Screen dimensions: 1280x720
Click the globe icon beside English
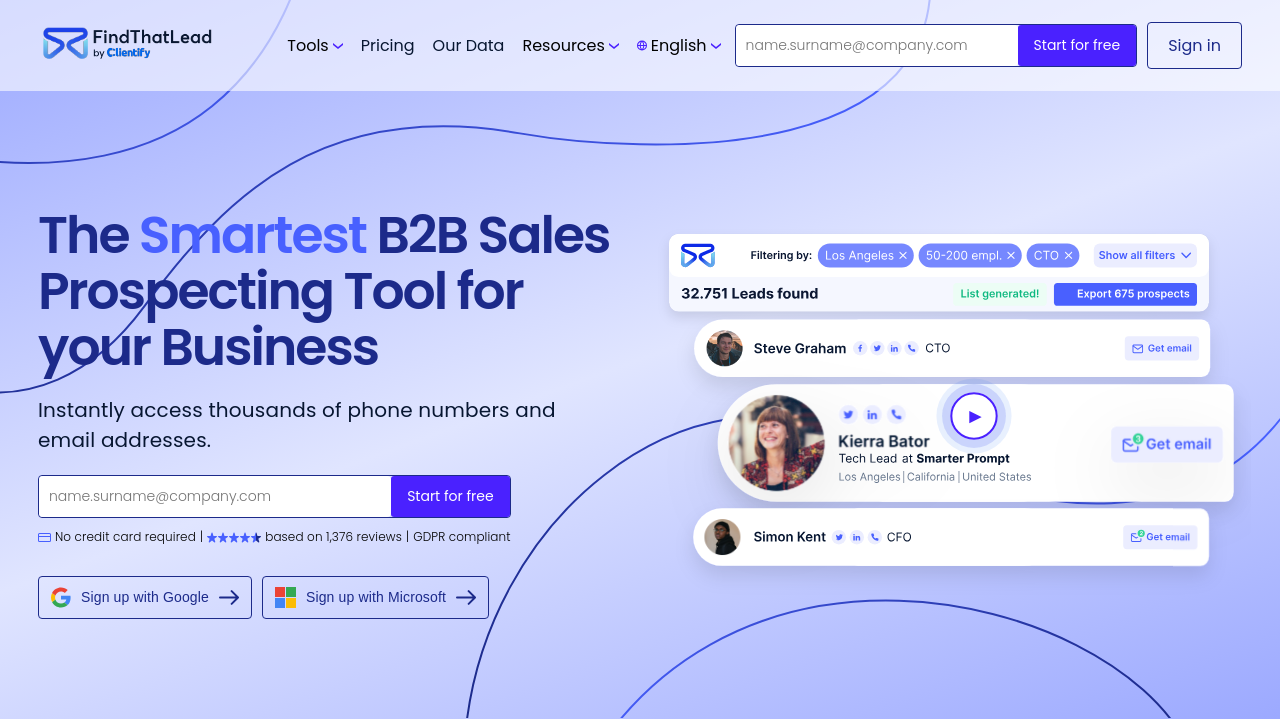pos(642,46)
